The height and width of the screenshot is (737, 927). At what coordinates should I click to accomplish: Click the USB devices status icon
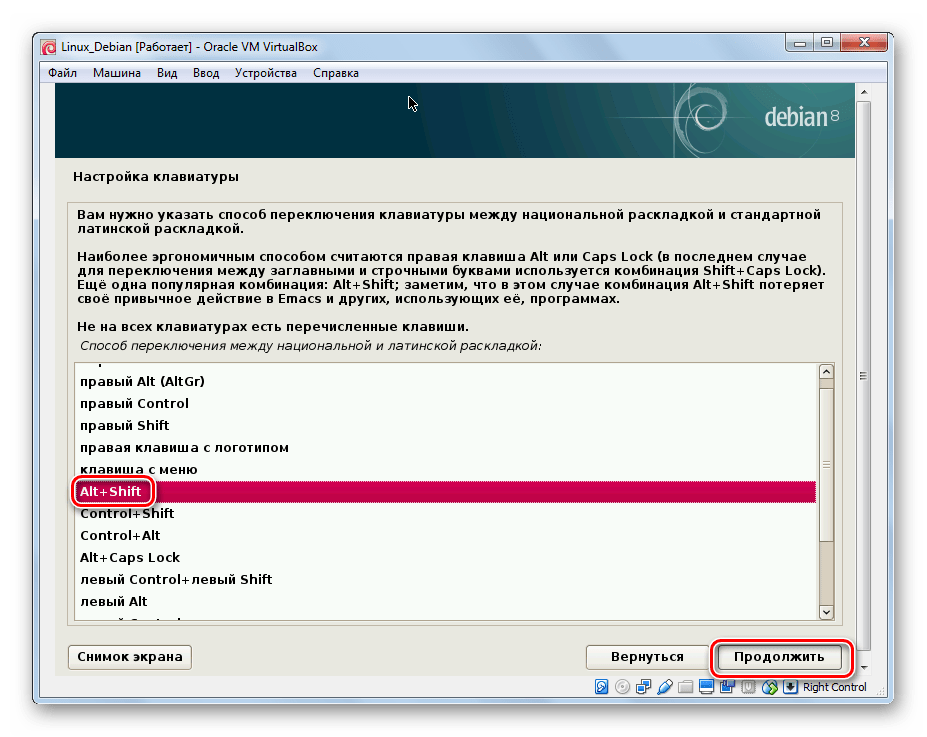(664, 687)
